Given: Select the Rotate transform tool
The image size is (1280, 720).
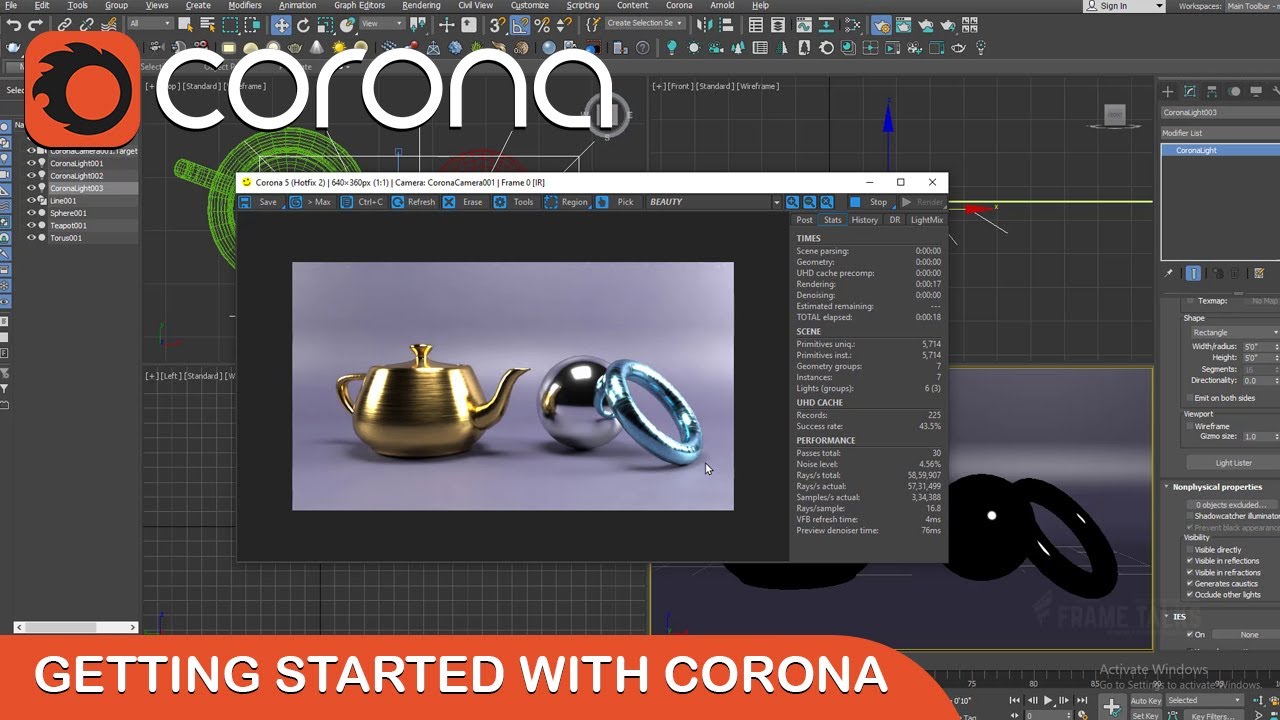Looking at the screenshot, I should pyautogui.click(x=303, y=25).
